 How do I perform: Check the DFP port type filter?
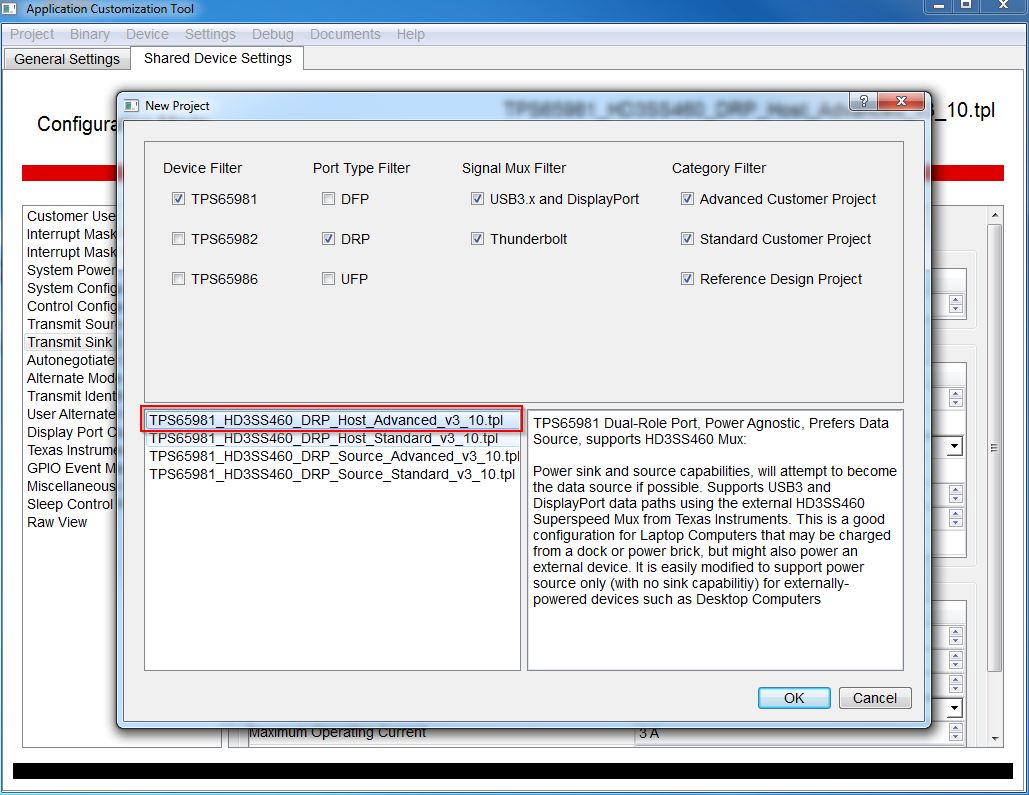[328, 199]
